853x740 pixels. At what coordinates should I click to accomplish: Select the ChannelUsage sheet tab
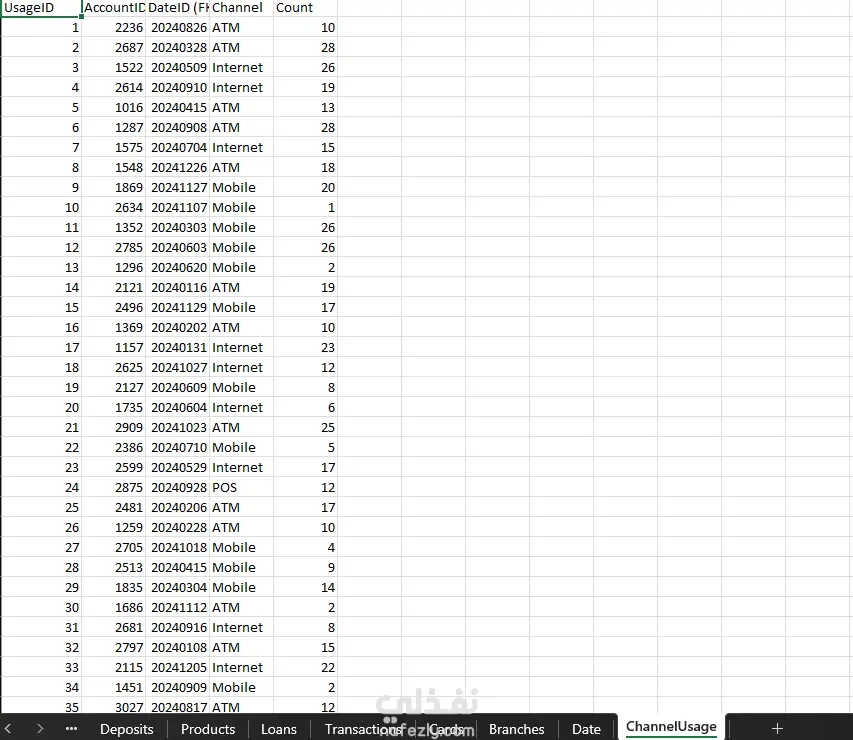(671, 726)
